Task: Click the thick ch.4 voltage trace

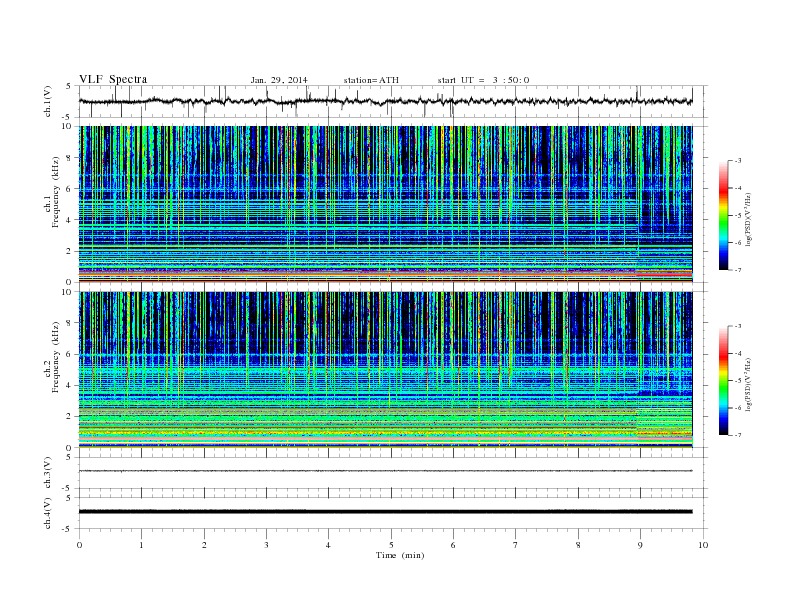Action: 385,512
